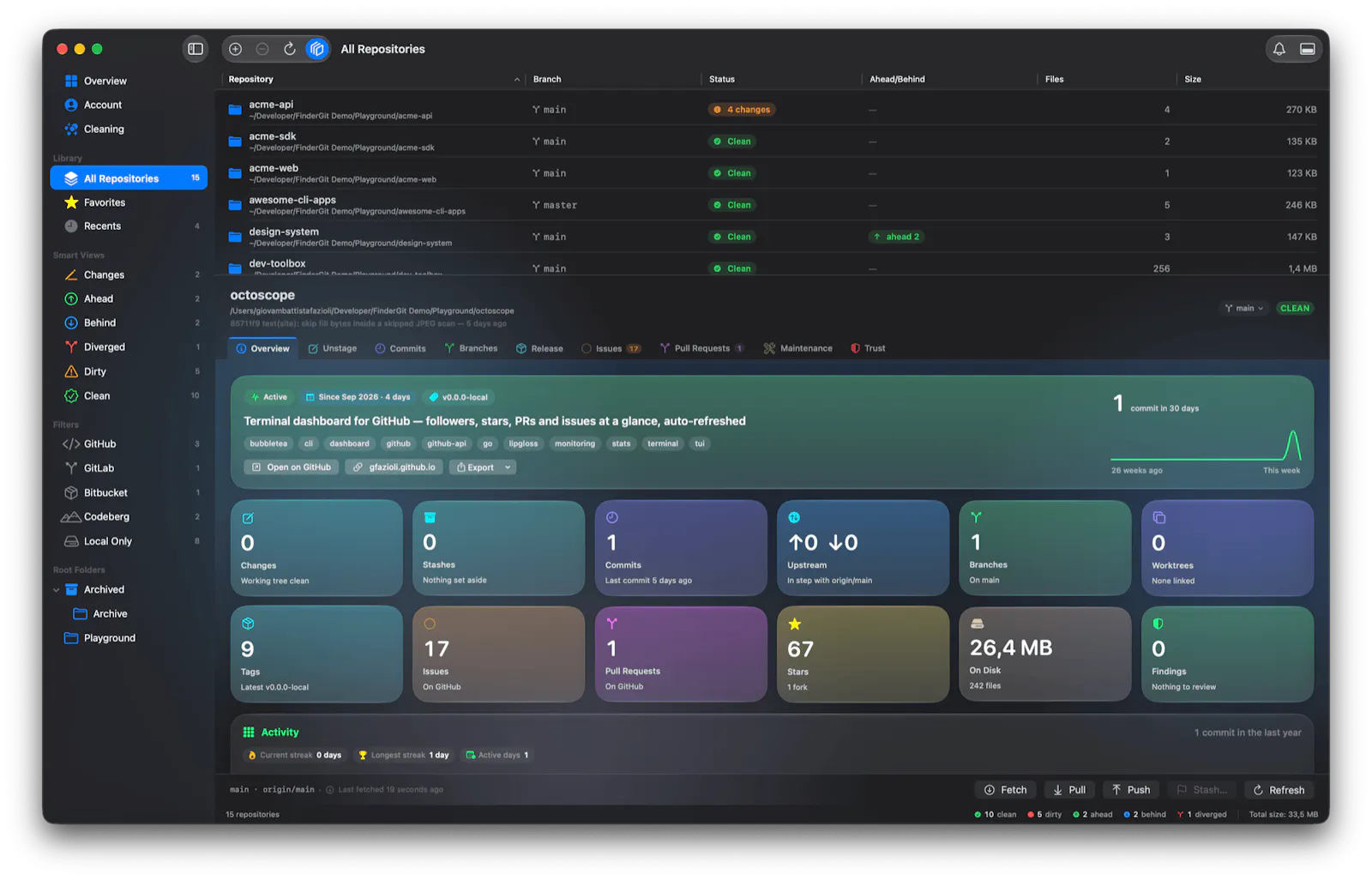Click the 17 Issues card
The image size is (1372, 880).
[498, 654]
